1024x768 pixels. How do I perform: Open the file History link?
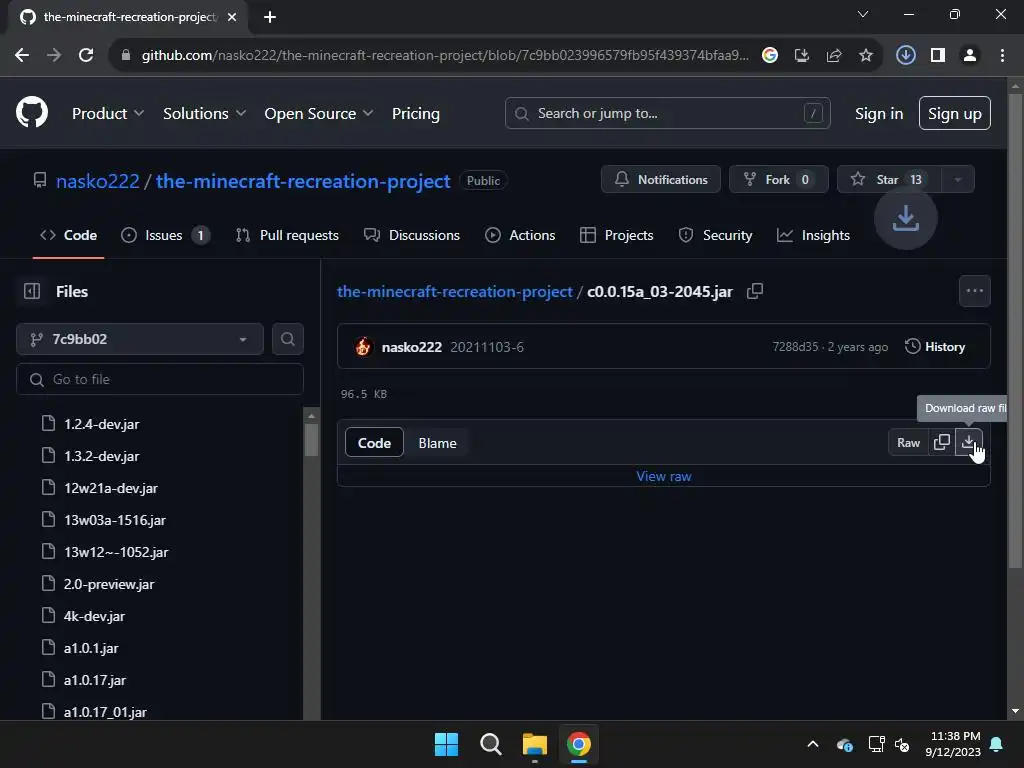(x=935, y=347)
